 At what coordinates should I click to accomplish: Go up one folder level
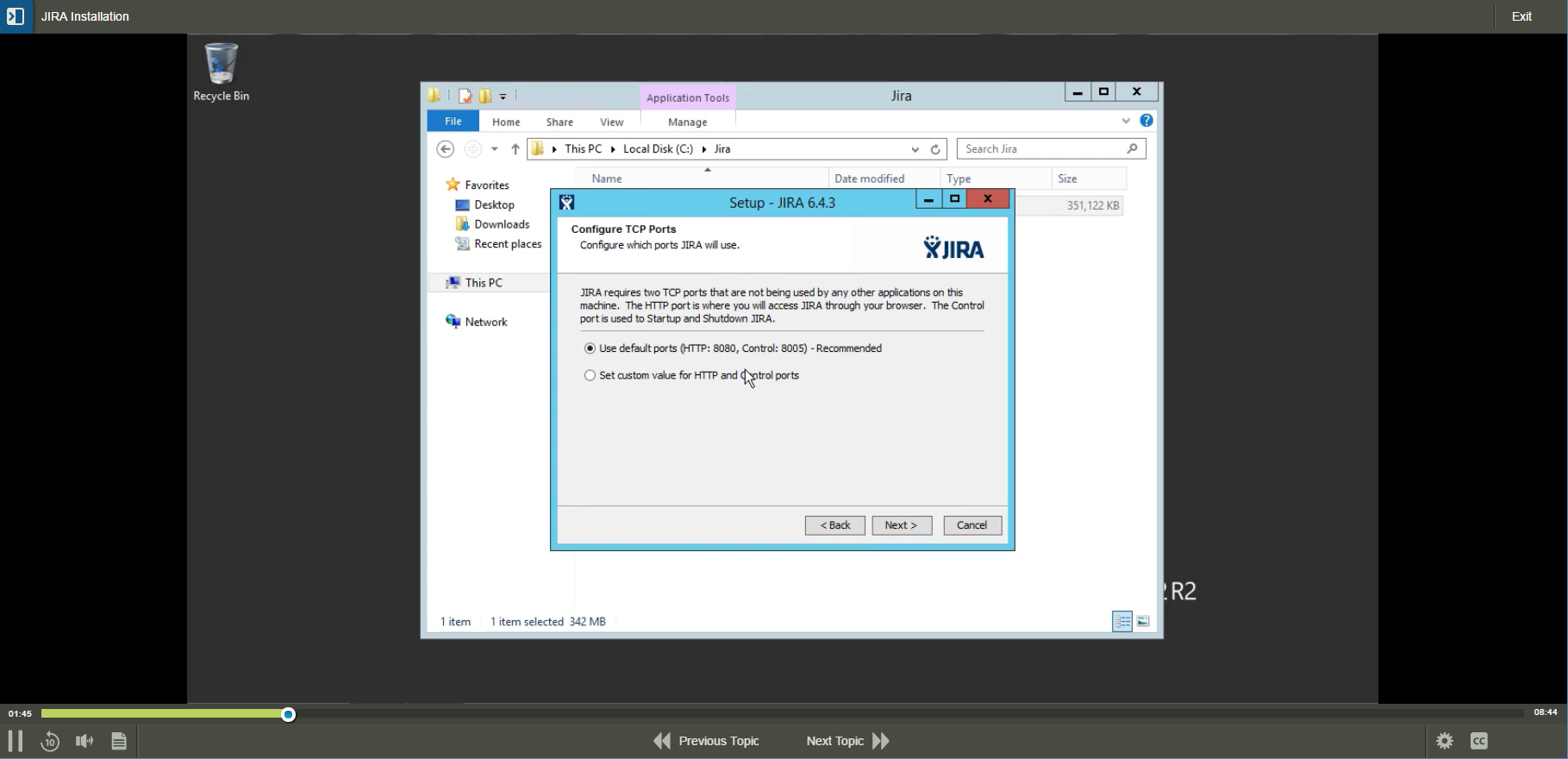pos(515,149)
